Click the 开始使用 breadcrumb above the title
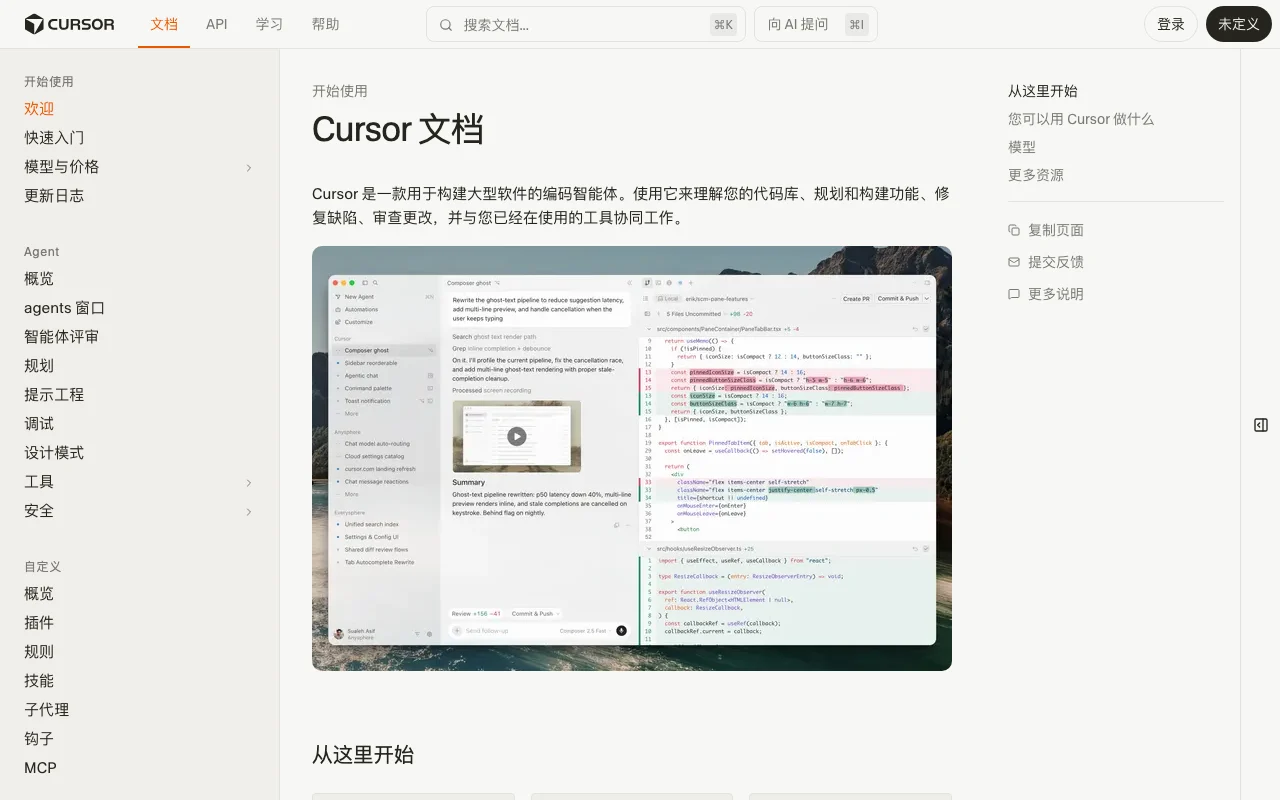Image resolution: width=1280 pixels, height=800 pixels. 340,91
